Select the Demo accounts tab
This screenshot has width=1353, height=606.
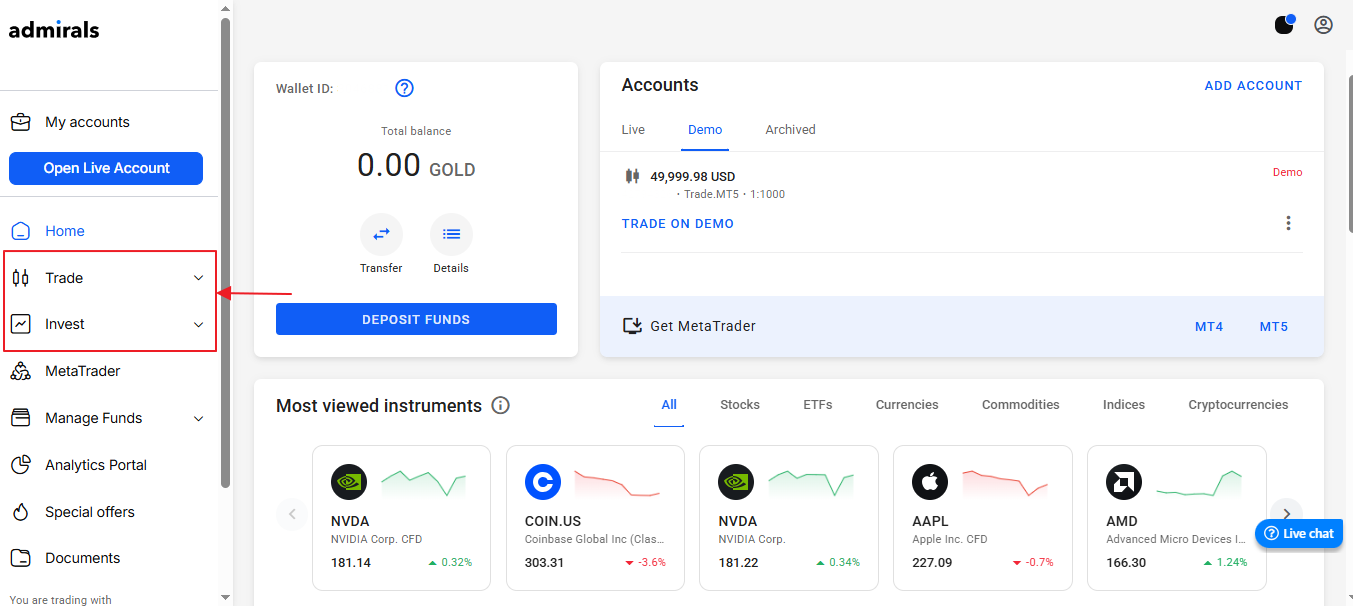click(705, 130)
